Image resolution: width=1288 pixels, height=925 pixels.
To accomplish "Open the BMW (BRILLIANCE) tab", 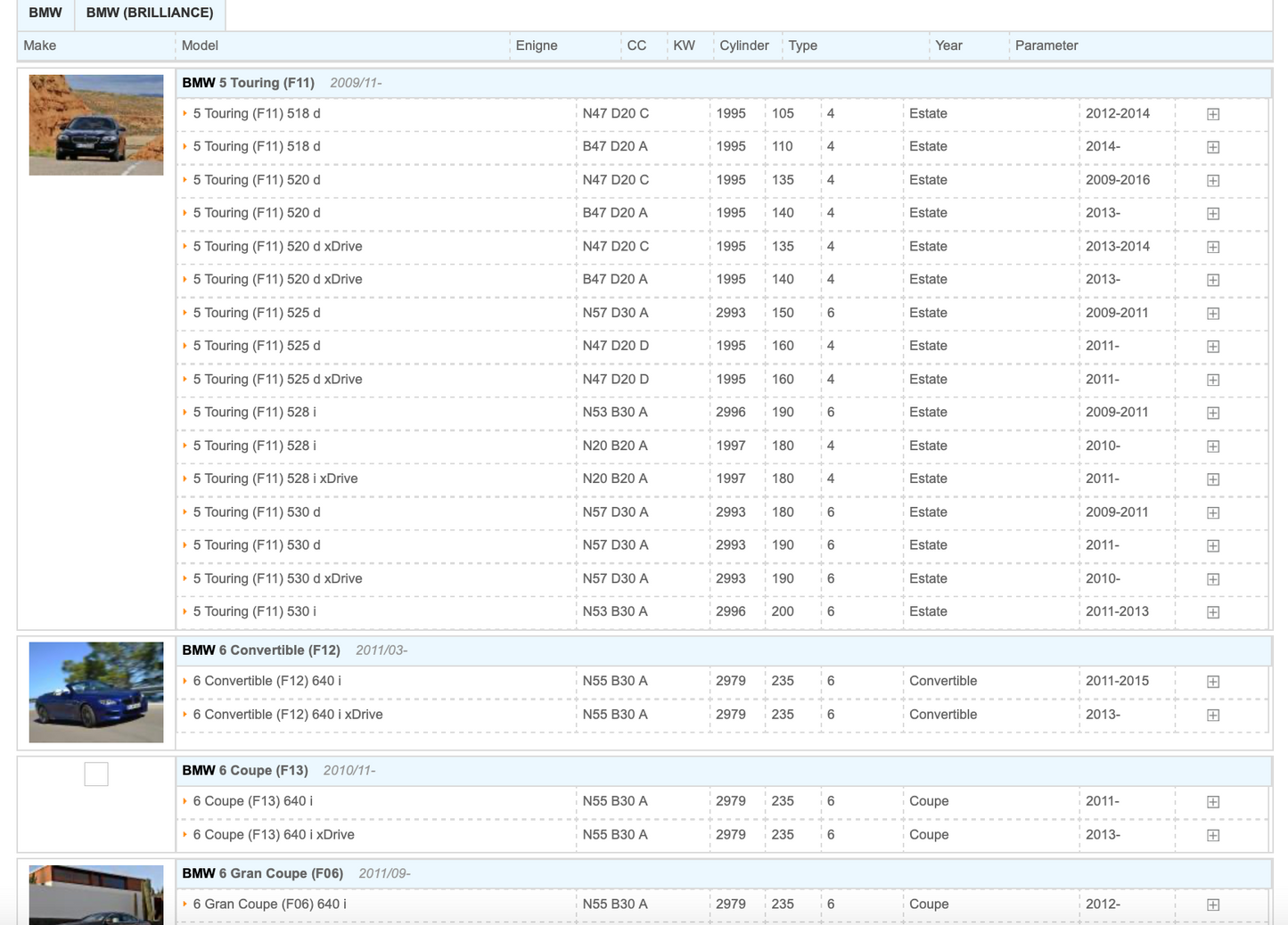I will coord(150,13).
